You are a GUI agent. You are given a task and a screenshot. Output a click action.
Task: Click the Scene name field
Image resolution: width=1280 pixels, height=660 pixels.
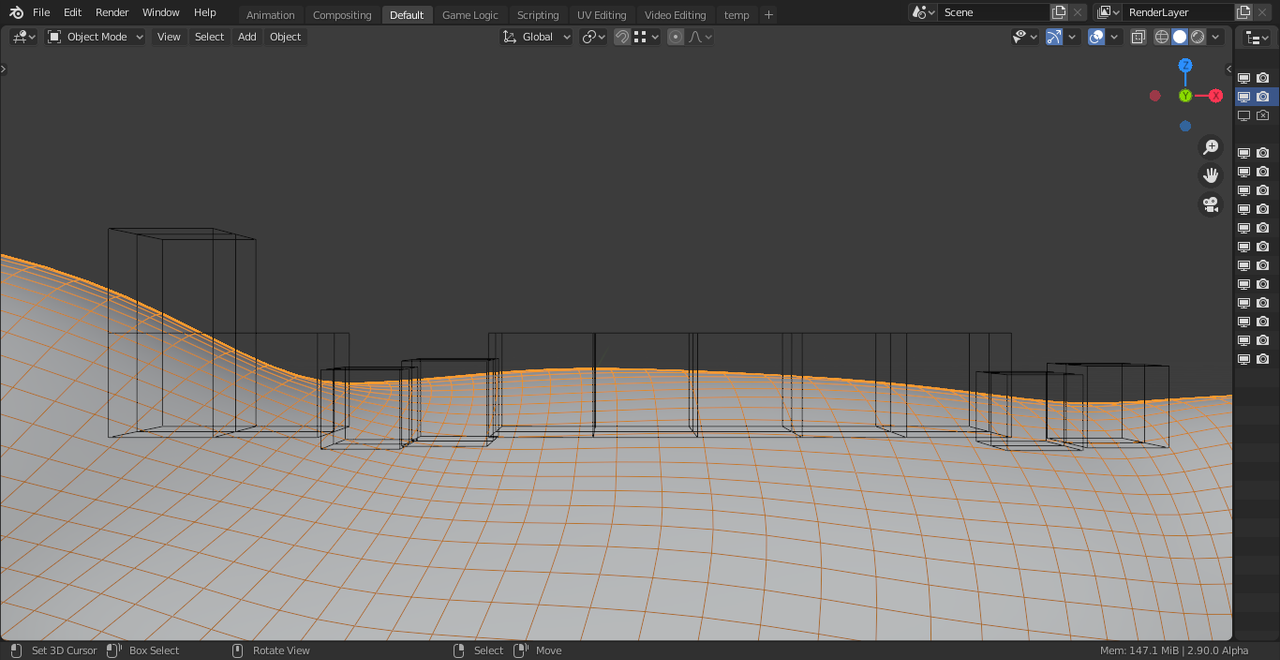(993, 12)
